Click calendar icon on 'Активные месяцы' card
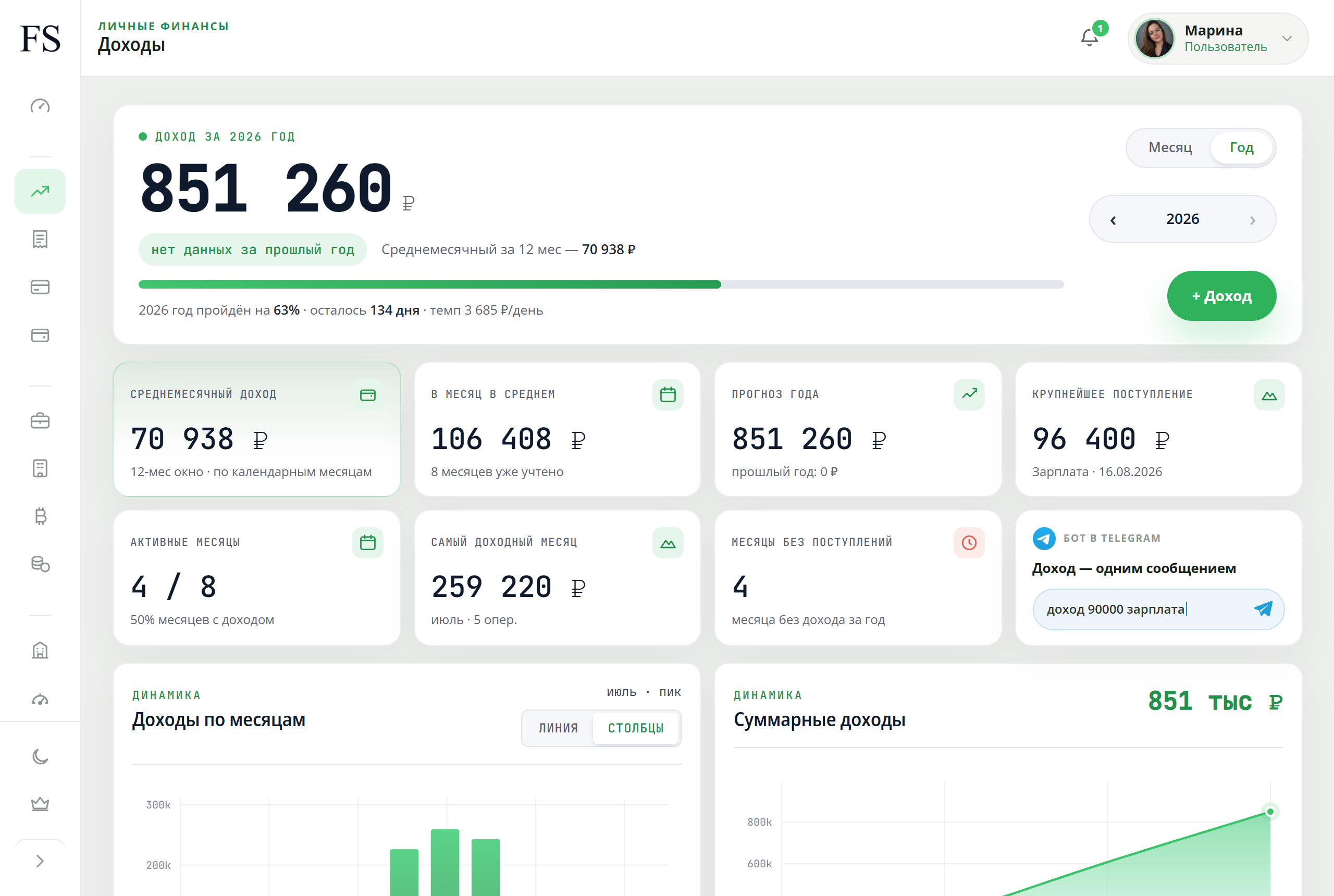This screenshot has width=1334, height=896. (x=367, y=542)
